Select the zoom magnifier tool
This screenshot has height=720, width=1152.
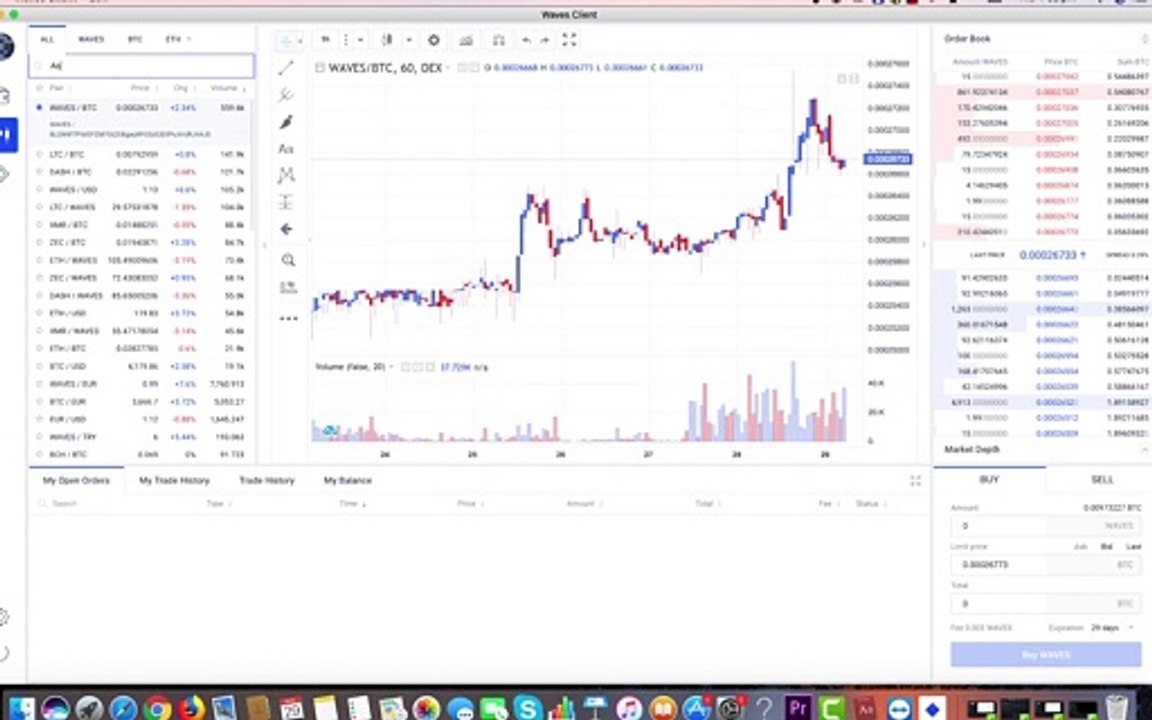pos(288,260)
